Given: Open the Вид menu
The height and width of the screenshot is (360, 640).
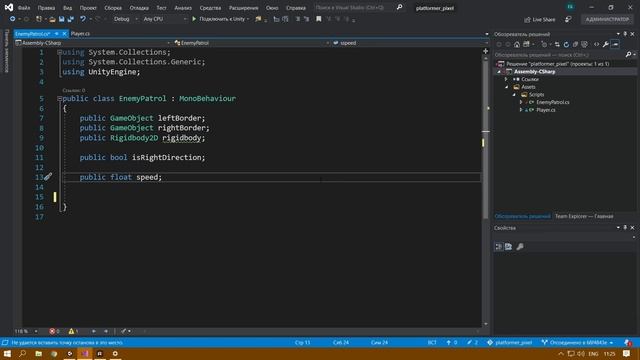Looking at the screenshot, I should (x=67, y=8).
